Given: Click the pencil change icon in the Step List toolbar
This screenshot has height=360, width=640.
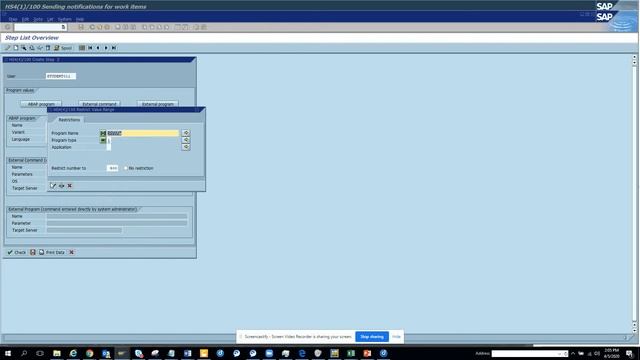Looking at the screenshot, I should coord(8,48).
